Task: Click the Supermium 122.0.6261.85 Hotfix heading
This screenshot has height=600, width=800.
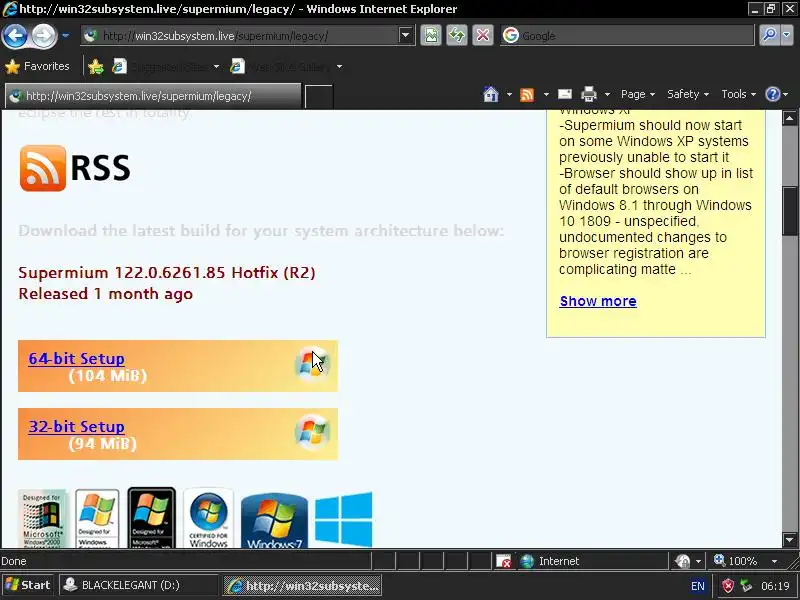Action: (x=167, y=272)
